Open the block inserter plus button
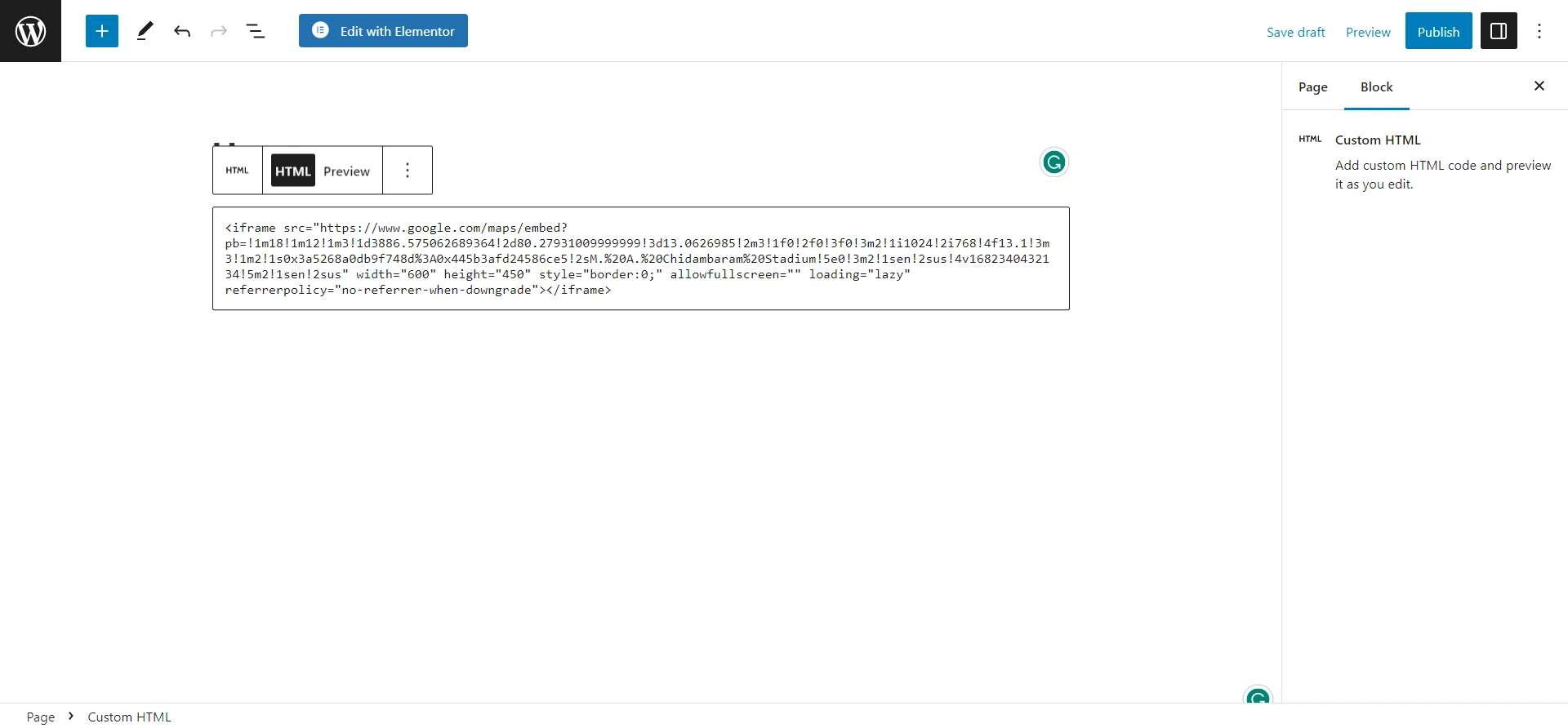Viewport: 1568px width, 728px height. point(102,31)
